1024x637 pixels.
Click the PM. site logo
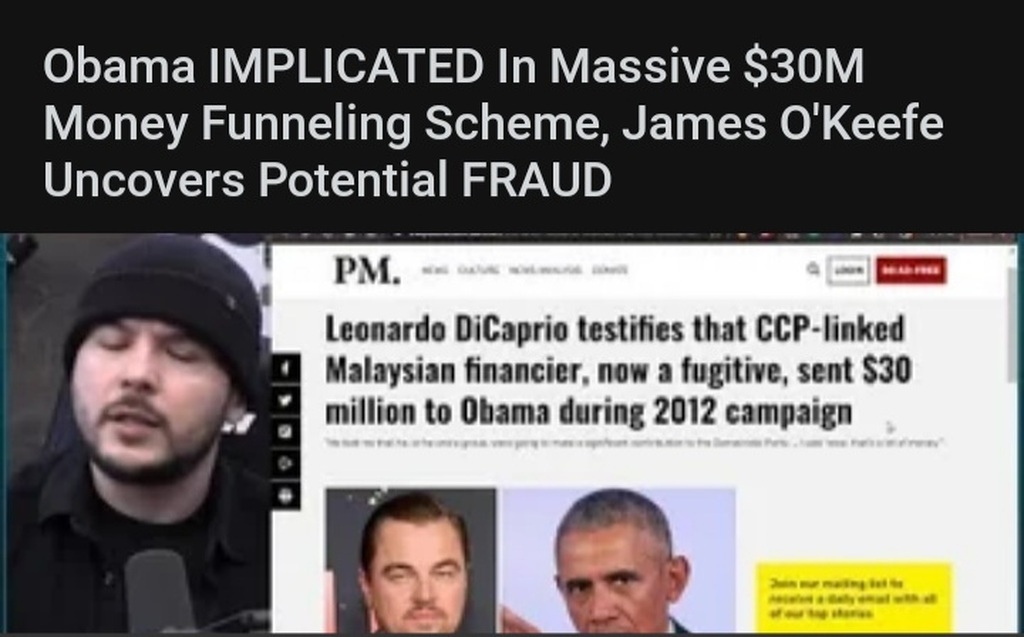(367, 270)
